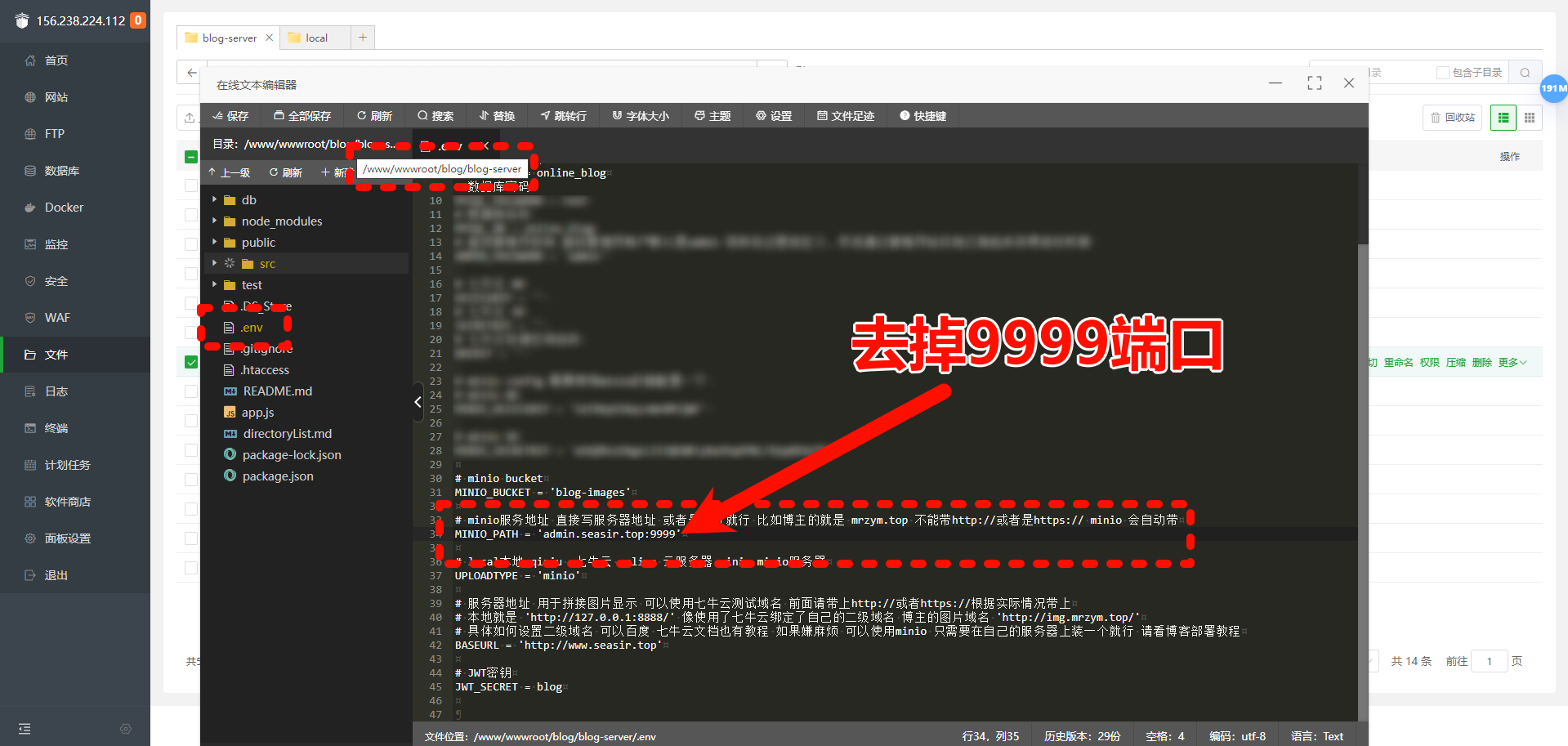This screenshot has width=1568, height=746.
Task: Click the page number input field
Action: (1489, 661)
